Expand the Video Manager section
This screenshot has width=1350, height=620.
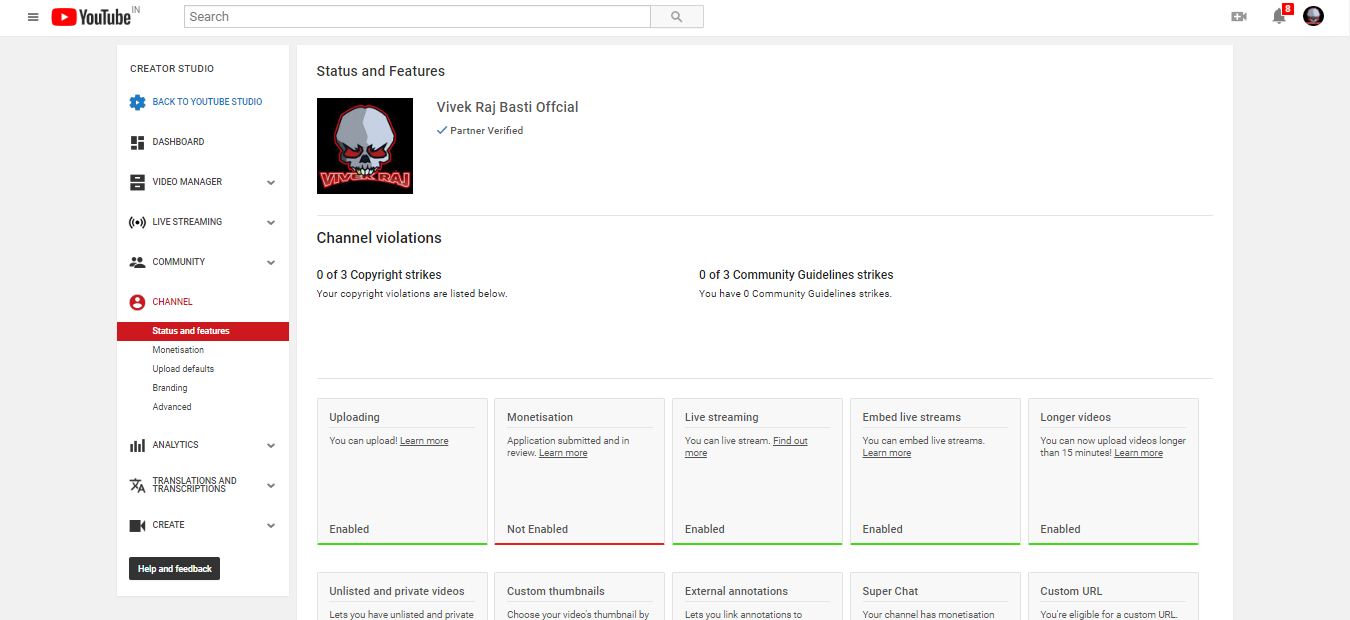click(x=271, y=183)
